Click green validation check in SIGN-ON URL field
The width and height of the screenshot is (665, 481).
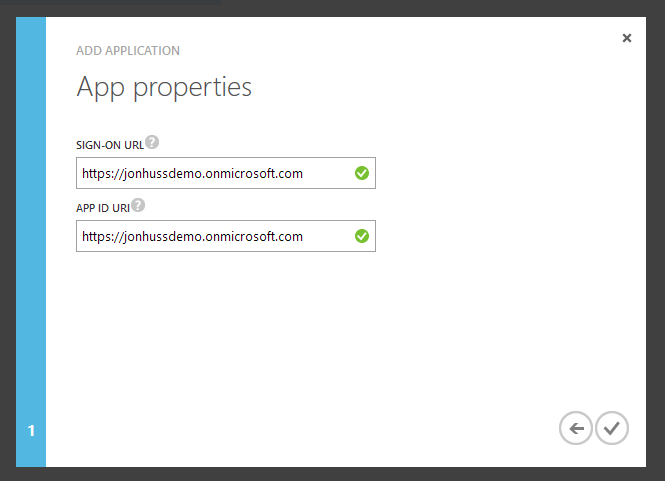tap(362, 174)
